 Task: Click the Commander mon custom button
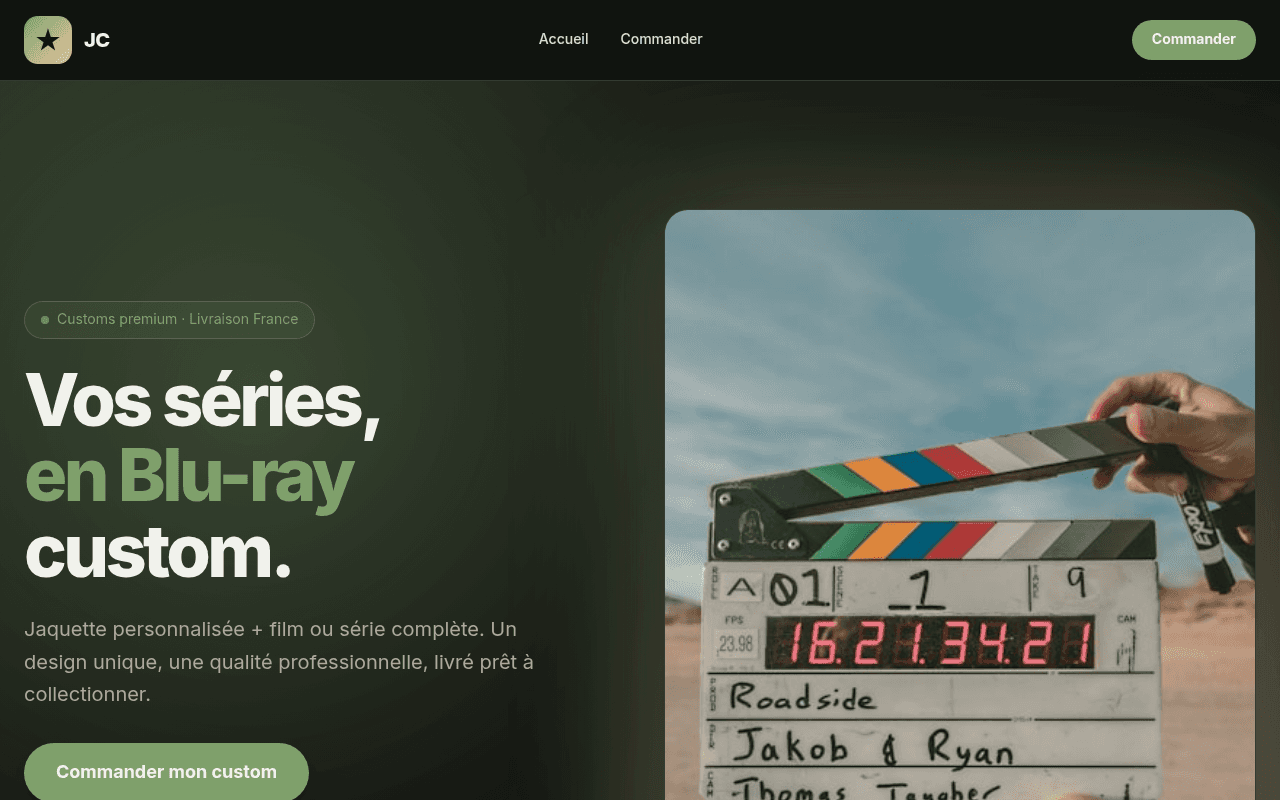tap(166, 772)
